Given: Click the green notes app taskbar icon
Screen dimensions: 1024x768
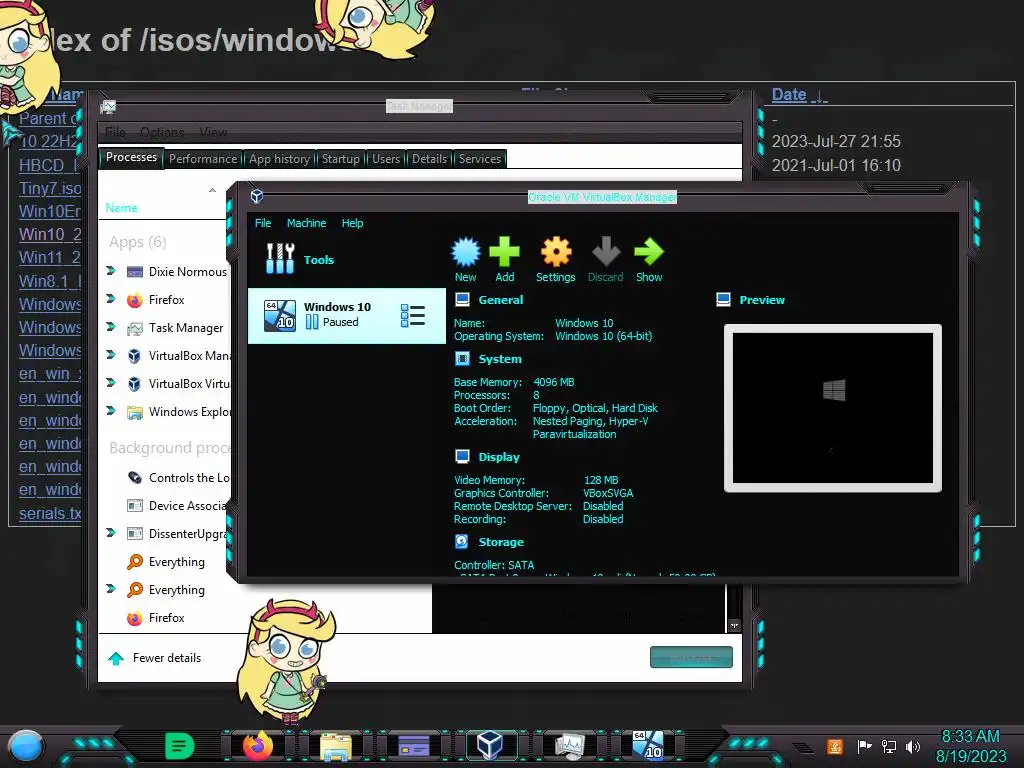Looking at the screenshot, I should pyautogui.click(x=180, y=746).
